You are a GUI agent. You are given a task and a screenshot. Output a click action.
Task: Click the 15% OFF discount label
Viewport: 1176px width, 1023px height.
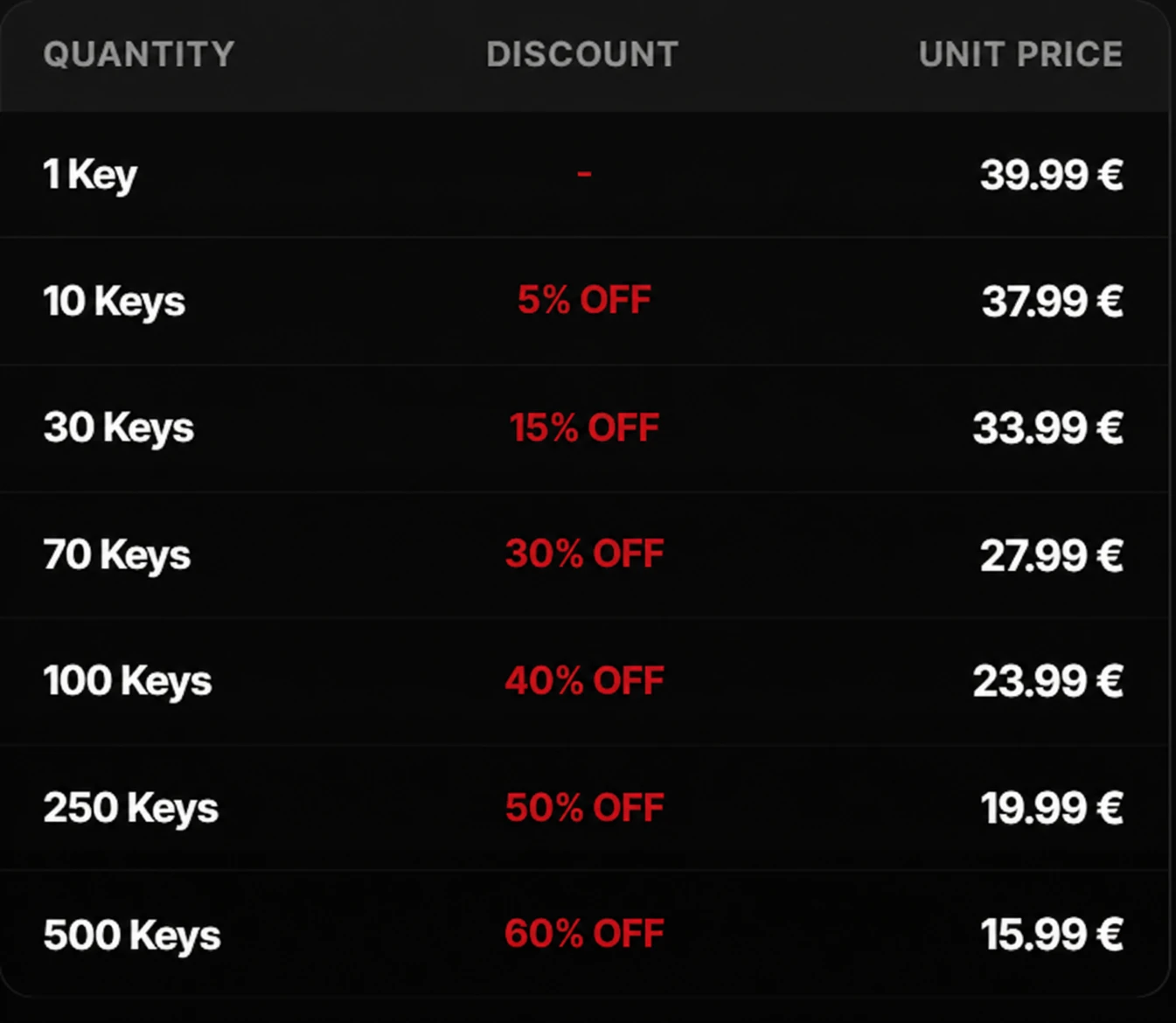pyautogui.click(x=584, y=428)
